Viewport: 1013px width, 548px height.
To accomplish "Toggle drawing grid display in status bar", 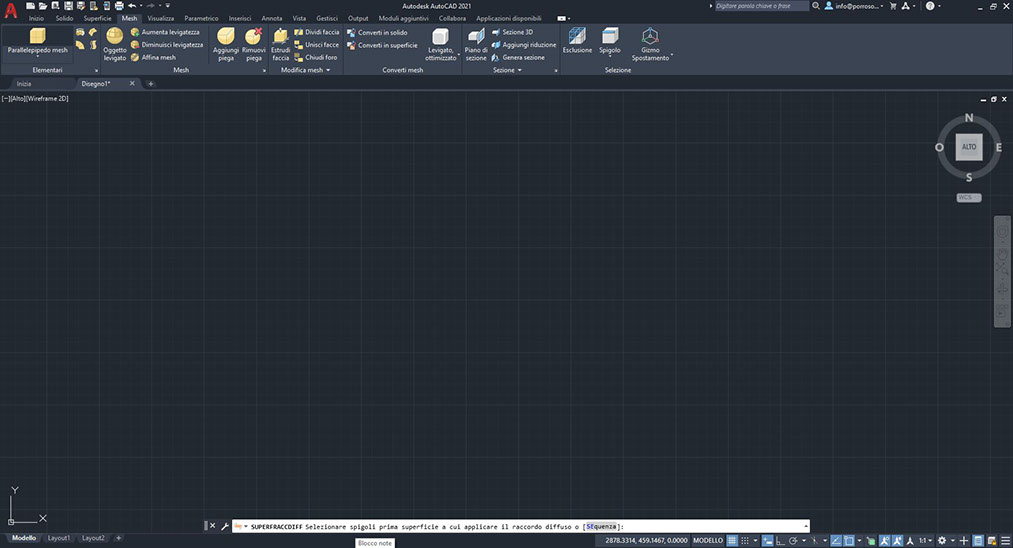I will [732, 540].
